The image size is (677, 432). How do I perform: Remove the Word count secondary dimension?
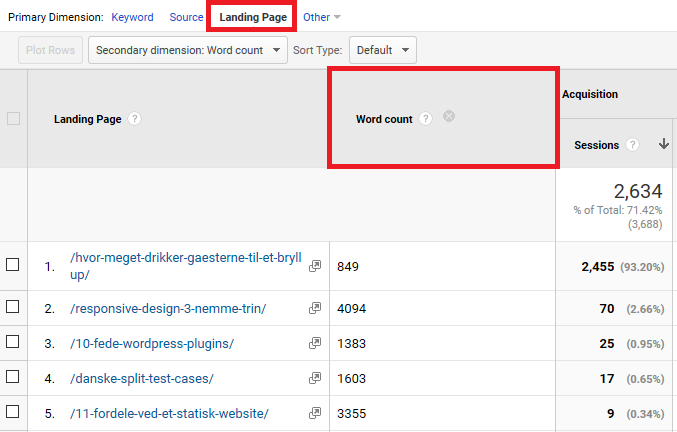449,116
